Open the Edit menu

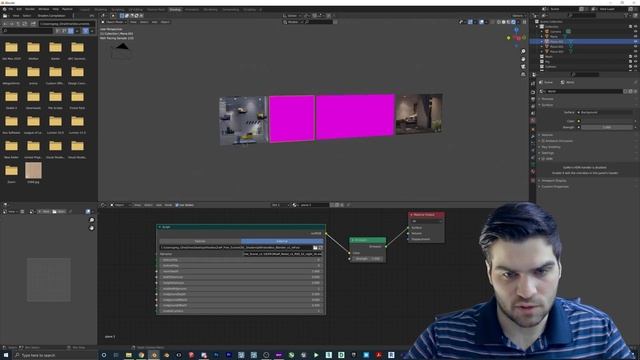coord(19,9)
